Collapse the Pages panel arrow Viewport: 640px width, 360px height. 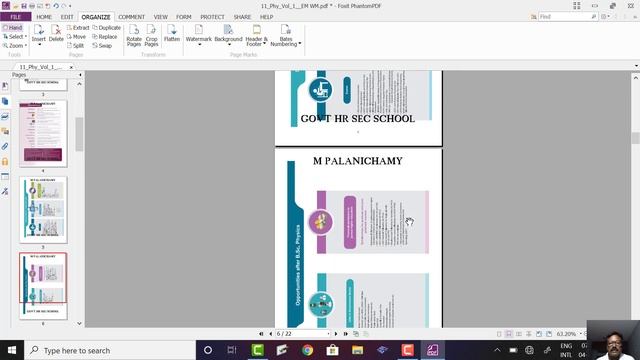pyautogui.click(x=80, y=75)
